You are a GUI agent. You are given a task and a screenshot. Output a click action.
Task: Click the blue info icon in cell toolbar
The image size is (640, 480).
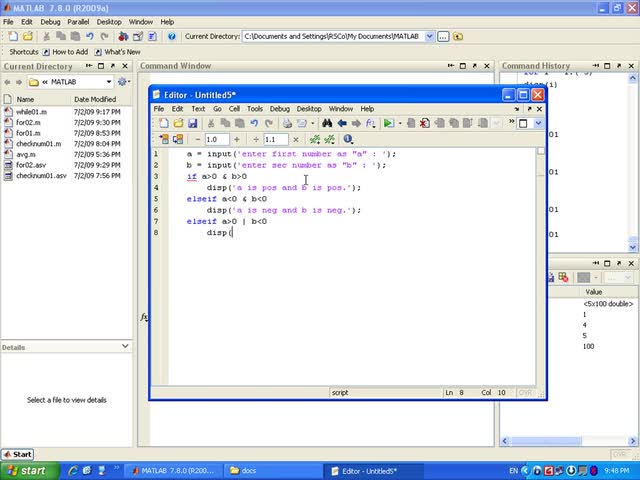(x=348, y=140)
